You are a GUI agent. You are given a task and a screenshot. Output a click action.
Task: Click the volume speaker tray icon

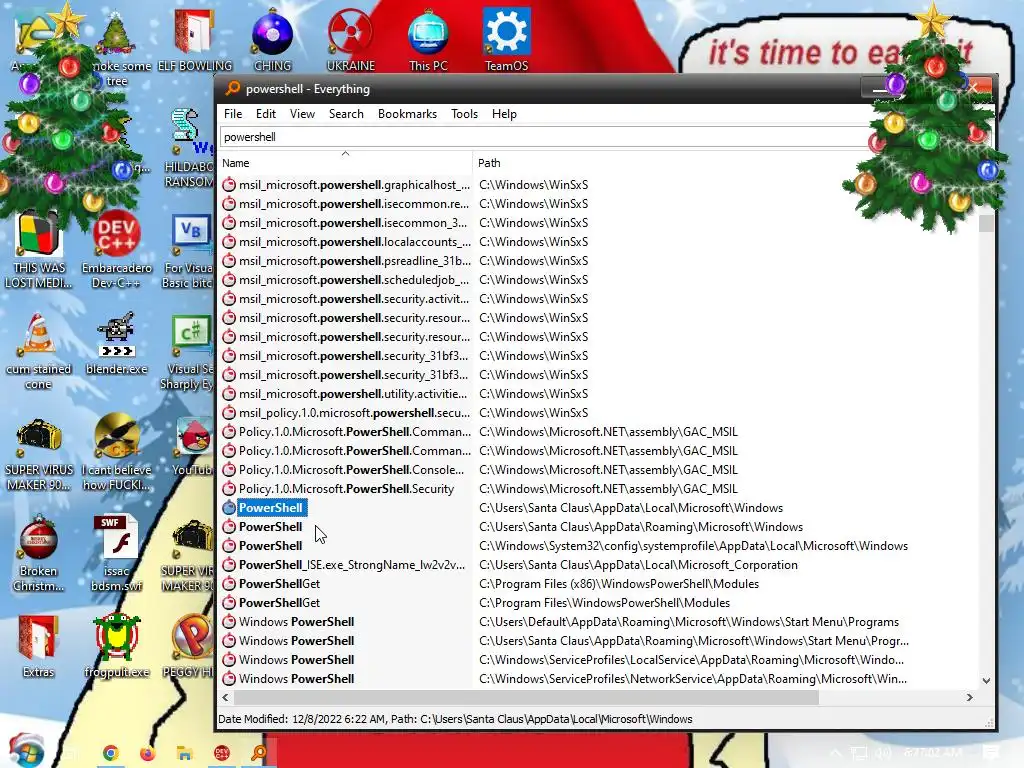(884, 754)
